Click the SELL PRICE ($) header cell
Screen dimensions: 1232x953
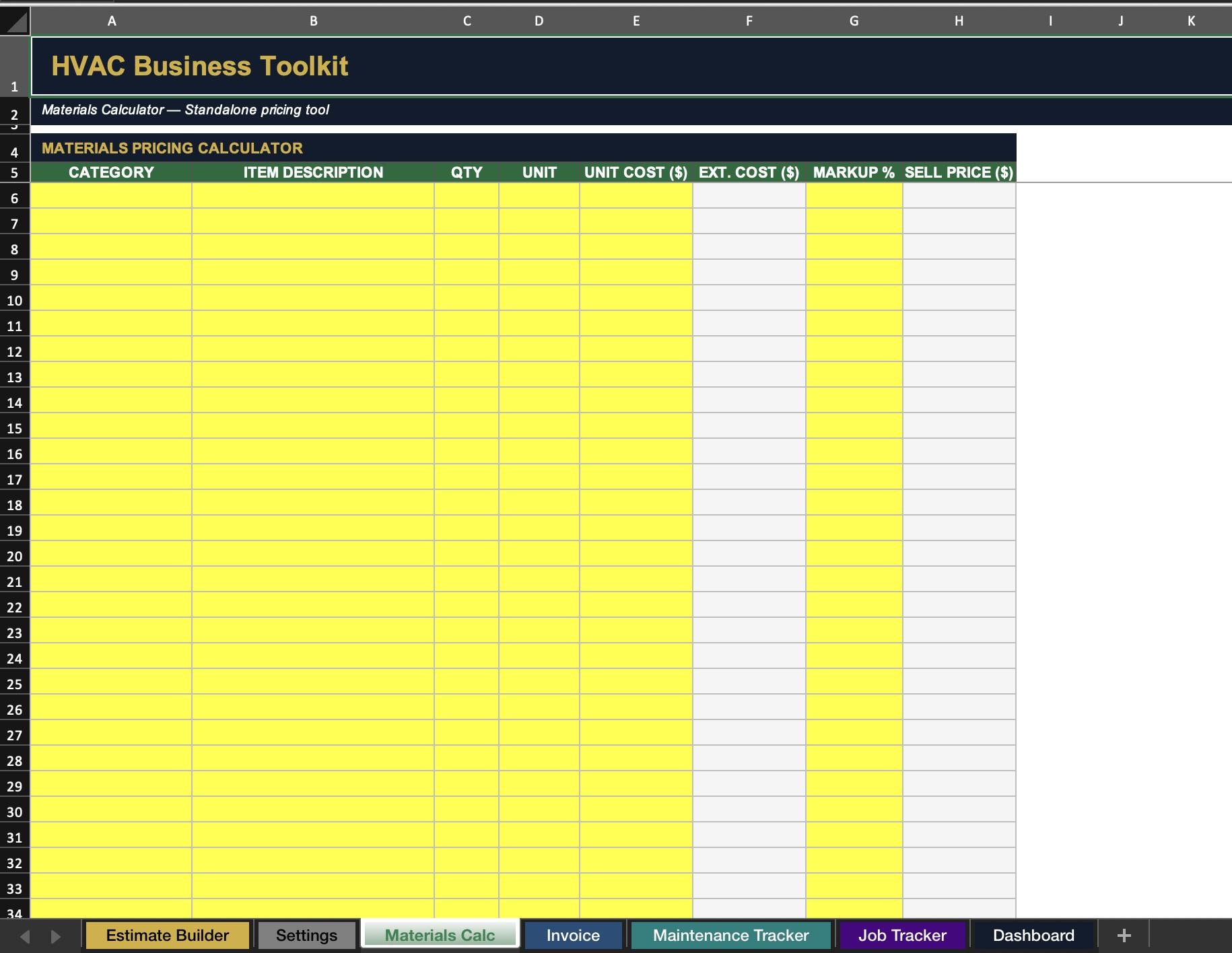959,172
